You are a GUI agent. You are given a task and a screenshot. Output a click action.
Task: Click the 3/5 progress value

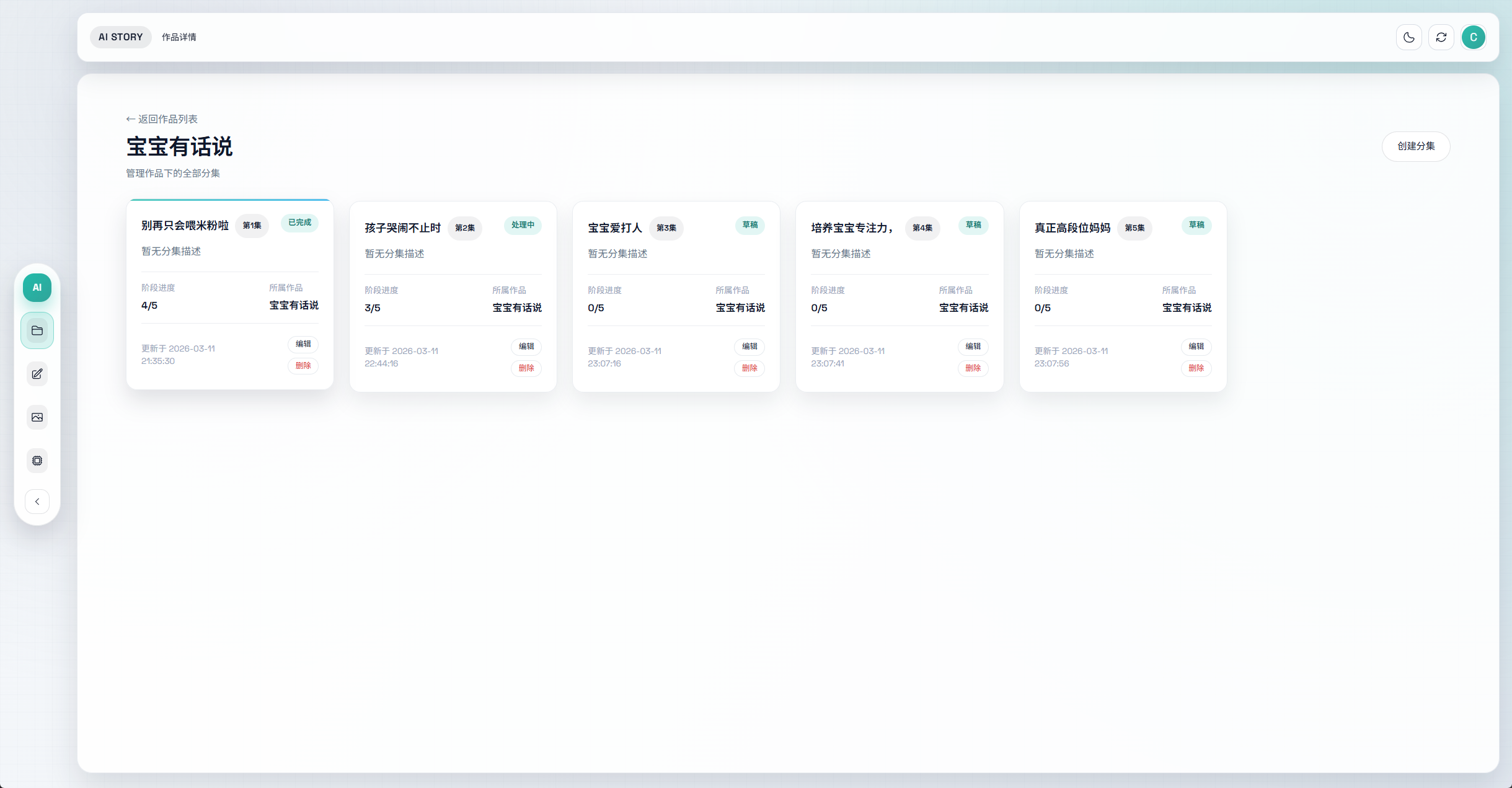click(373, 308)
